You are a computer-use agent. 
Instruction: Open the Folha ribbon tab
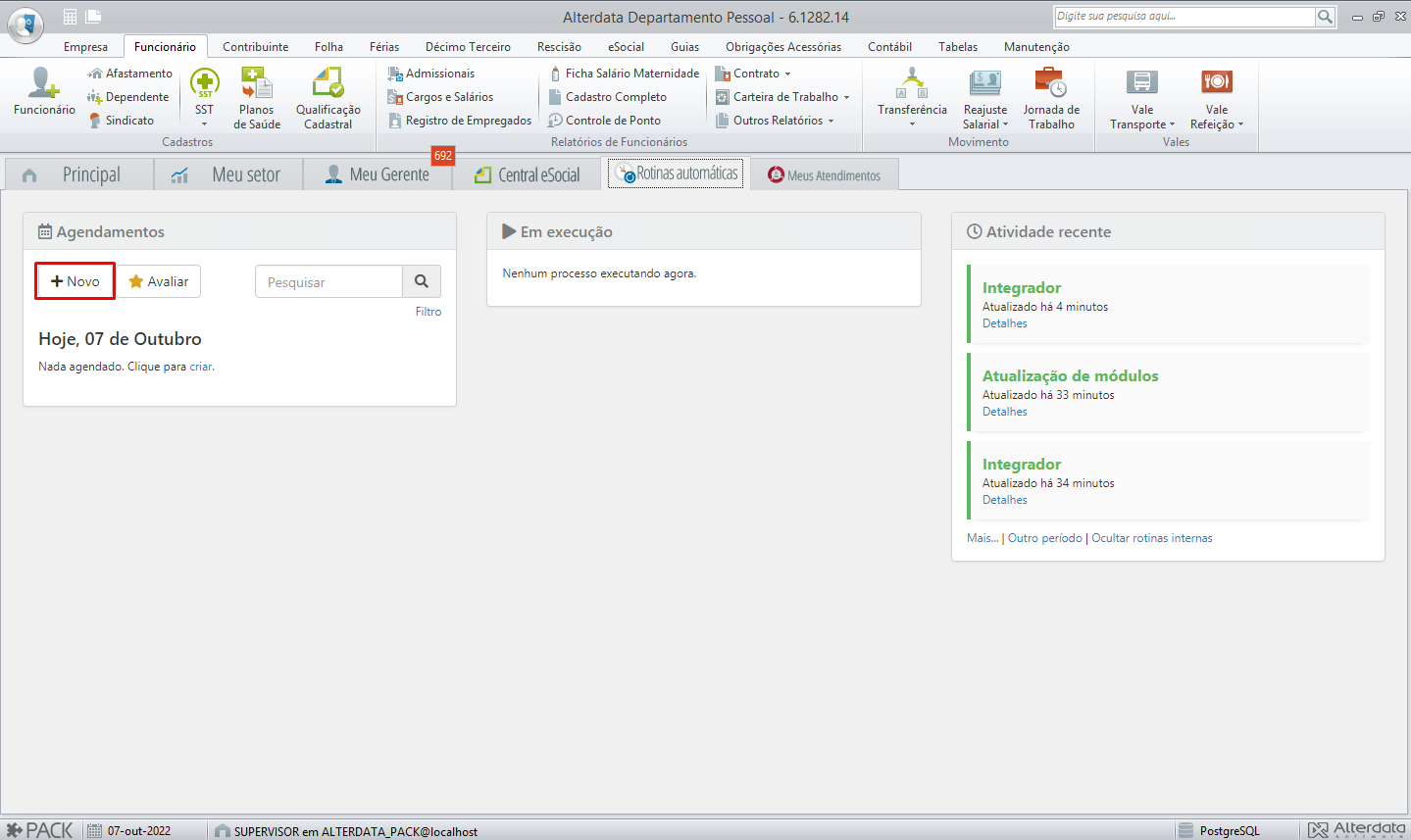click(328, 47)
